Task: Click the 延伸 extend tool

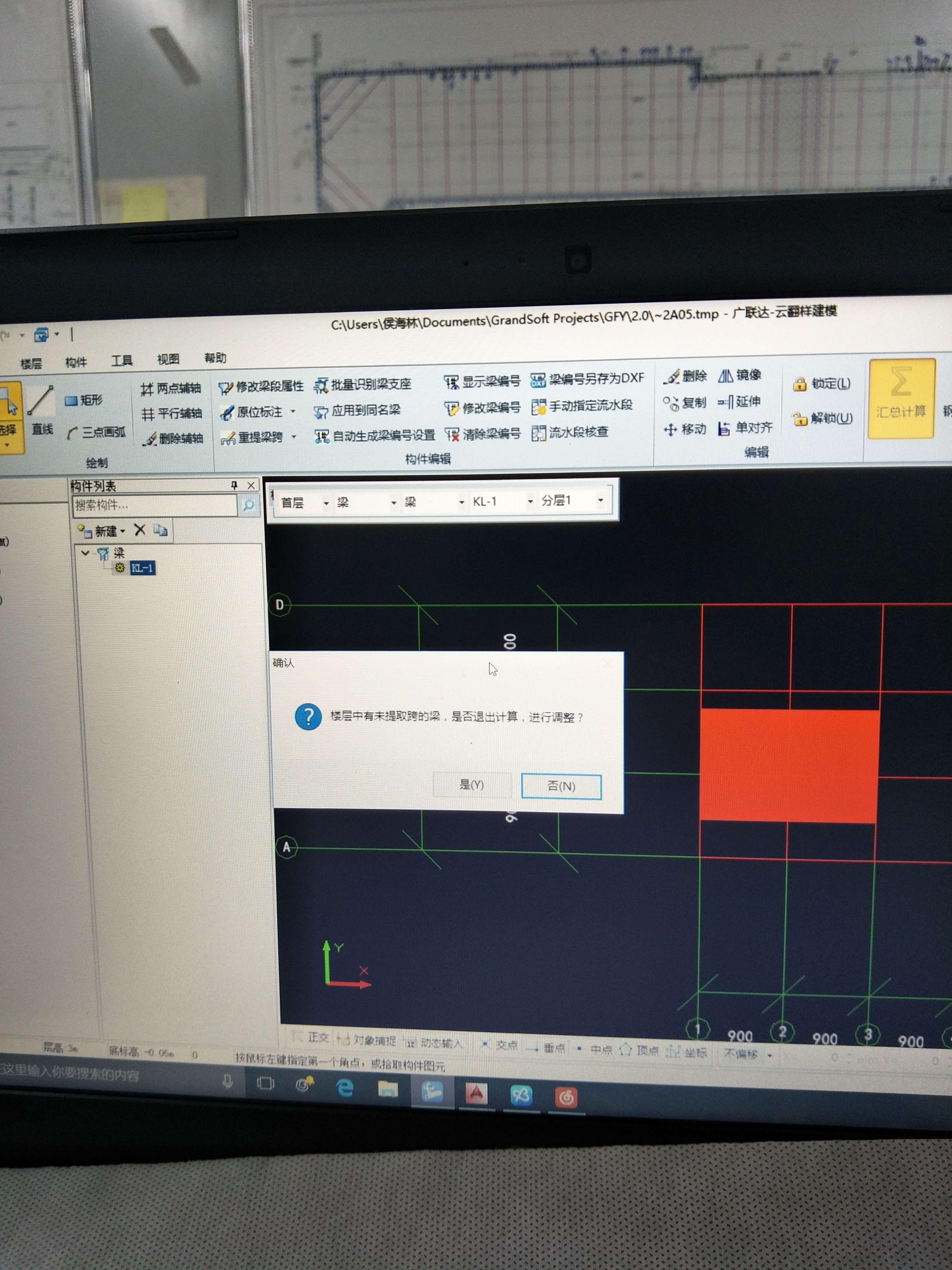Action: click(x=739, y=401)
